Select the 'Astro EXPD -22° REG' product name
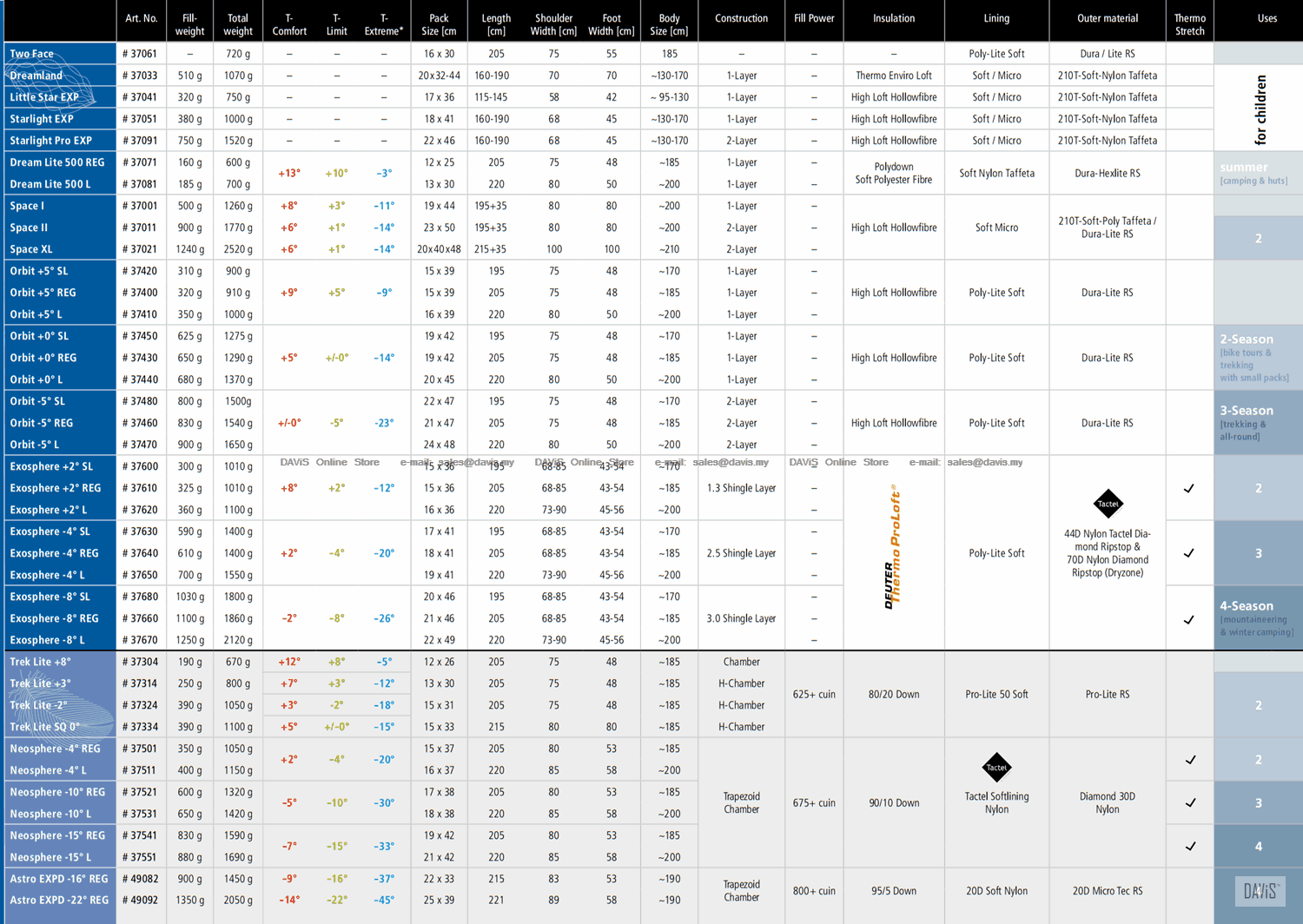 click(x=59, y=901)
